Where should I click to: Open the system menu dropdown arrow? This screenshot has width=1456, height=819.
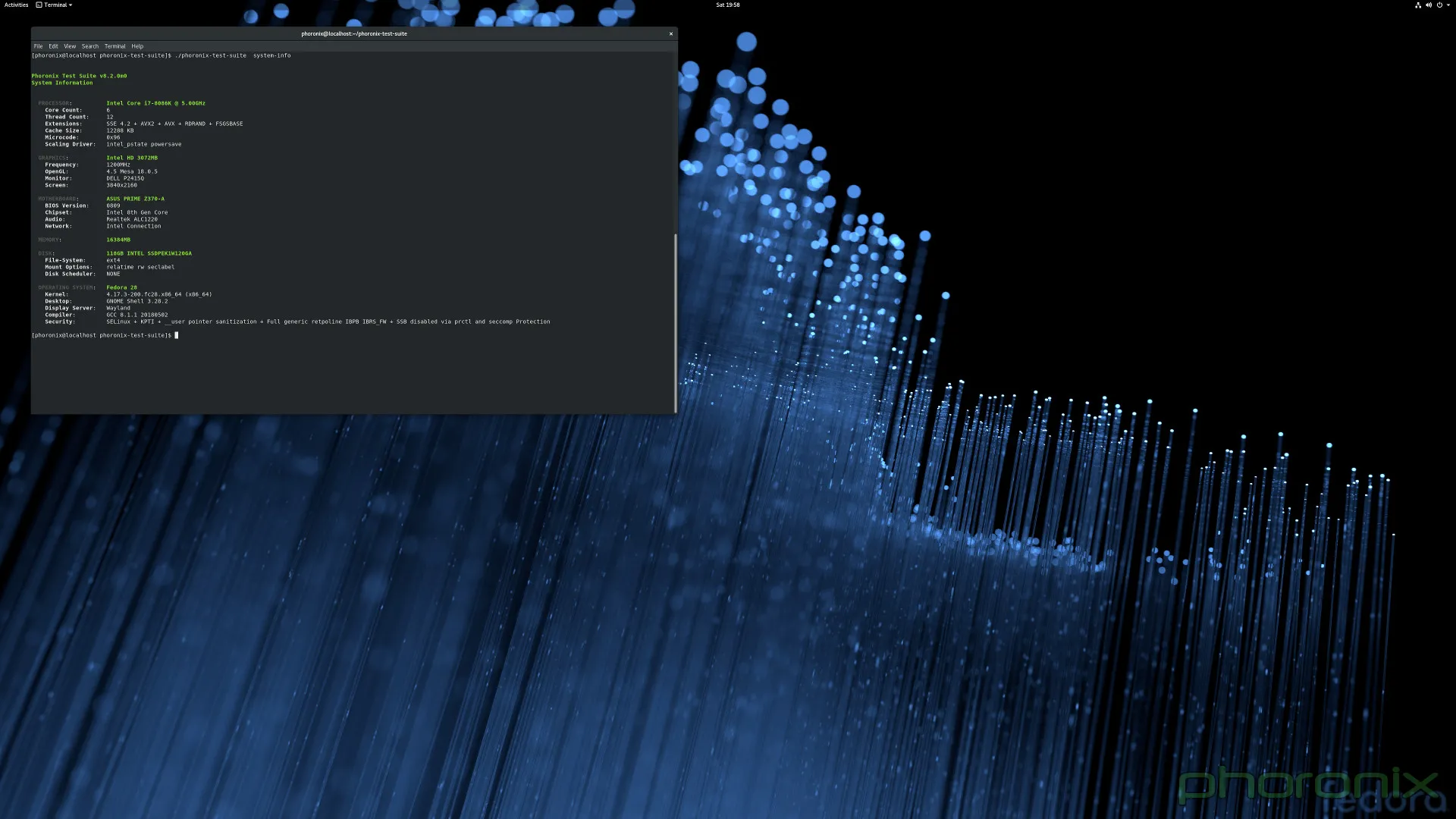pyautogui.click(x=1447, y=5)
